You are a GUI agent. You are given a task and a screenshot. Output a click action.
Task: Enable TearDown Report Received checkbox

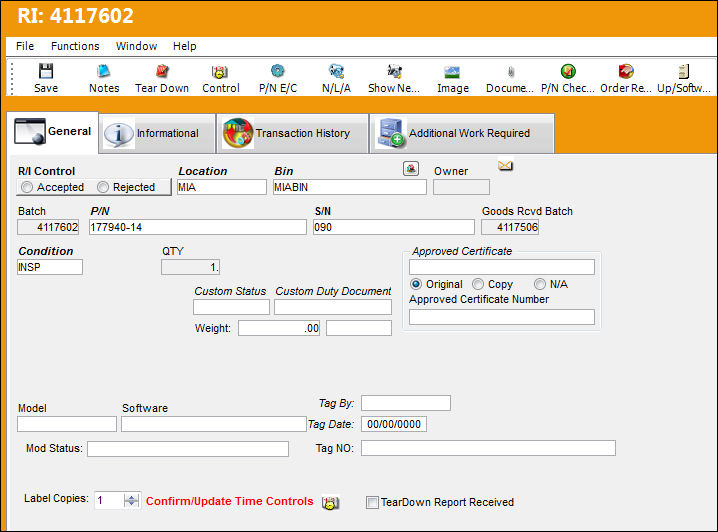coord(372,502)
